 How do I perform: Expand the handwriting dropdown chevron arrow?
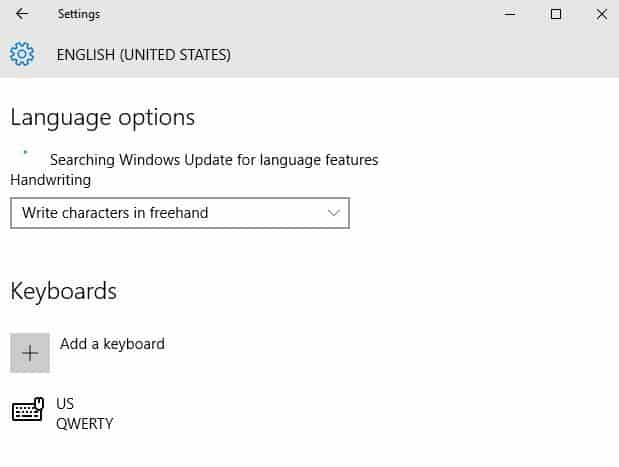click(x=334, y=213)
